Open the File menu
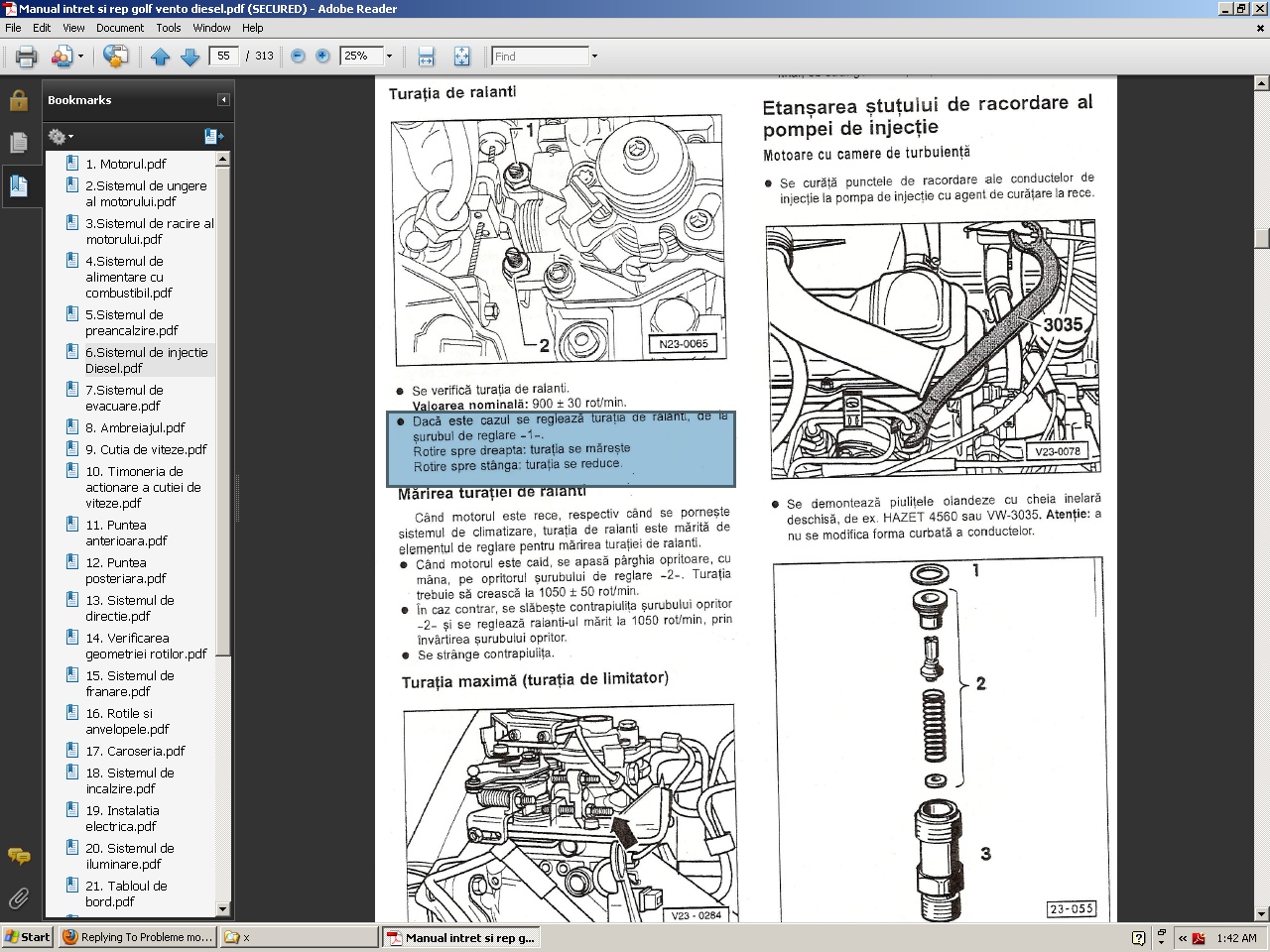This screenshot has width=1270, height=952. pyautogui.click(x=13, y=28)
